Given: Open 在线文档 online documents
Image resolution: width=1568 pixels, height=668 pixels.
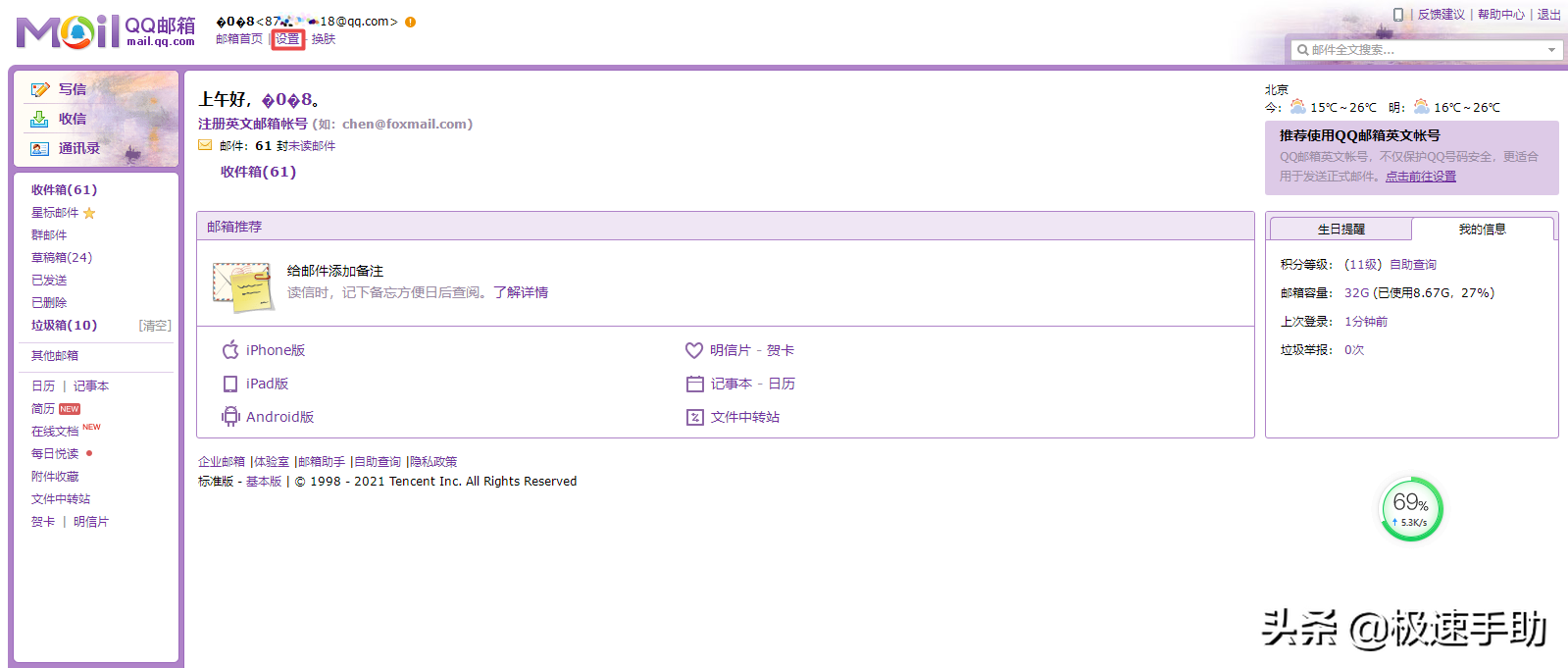Looking at the screenshot, I should click(55, 432).
